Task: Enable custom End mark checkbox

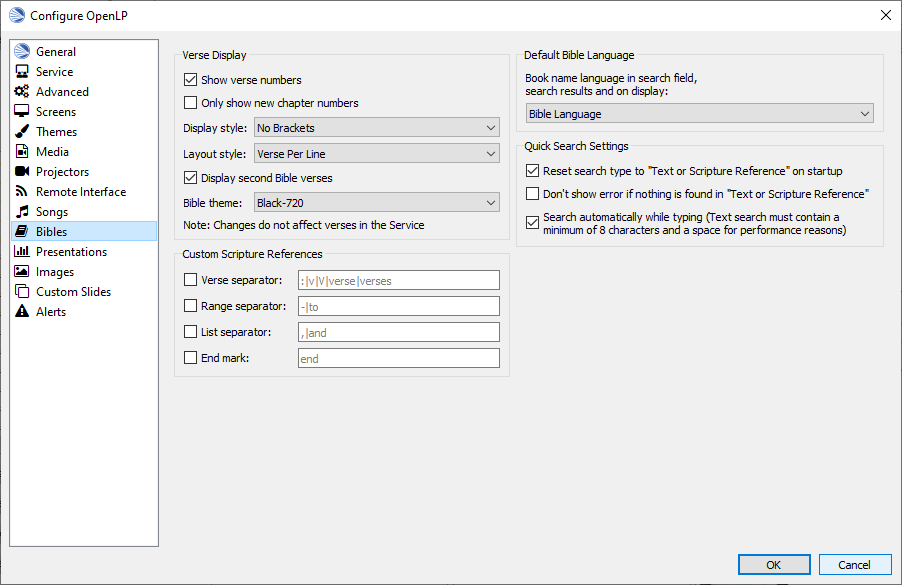Action: pos(190,357)
